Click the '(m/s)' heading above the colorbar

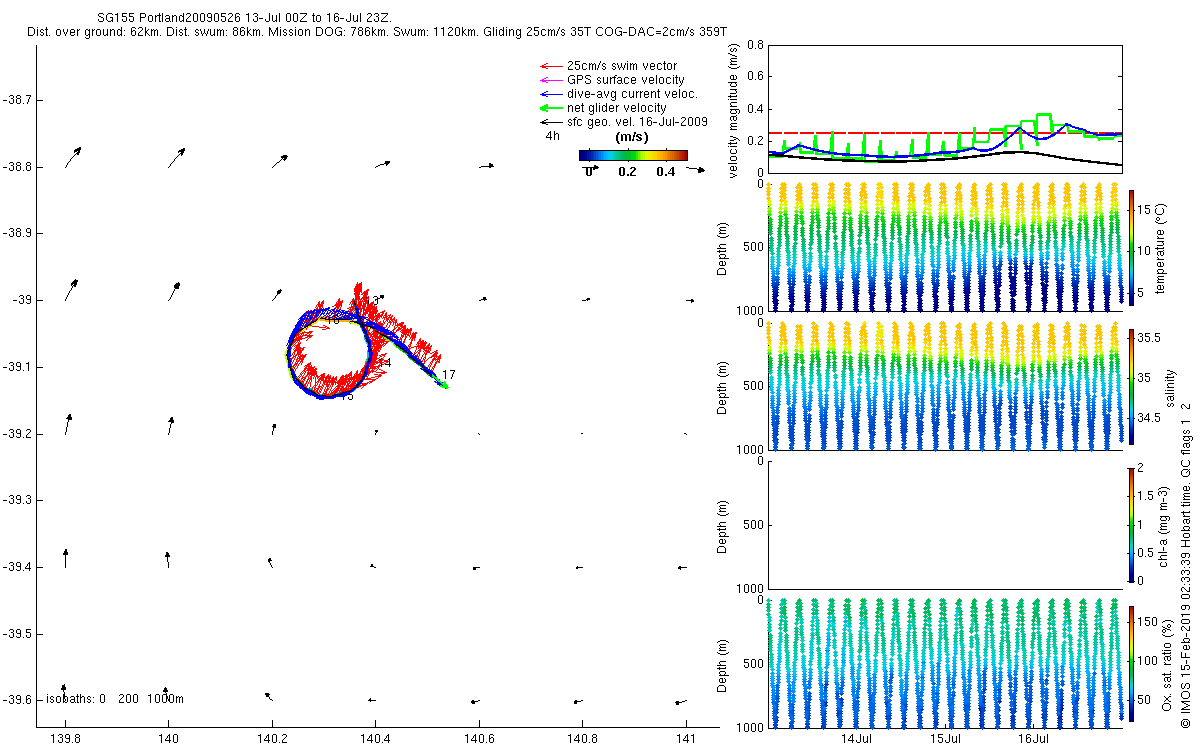tap(632, 137)
